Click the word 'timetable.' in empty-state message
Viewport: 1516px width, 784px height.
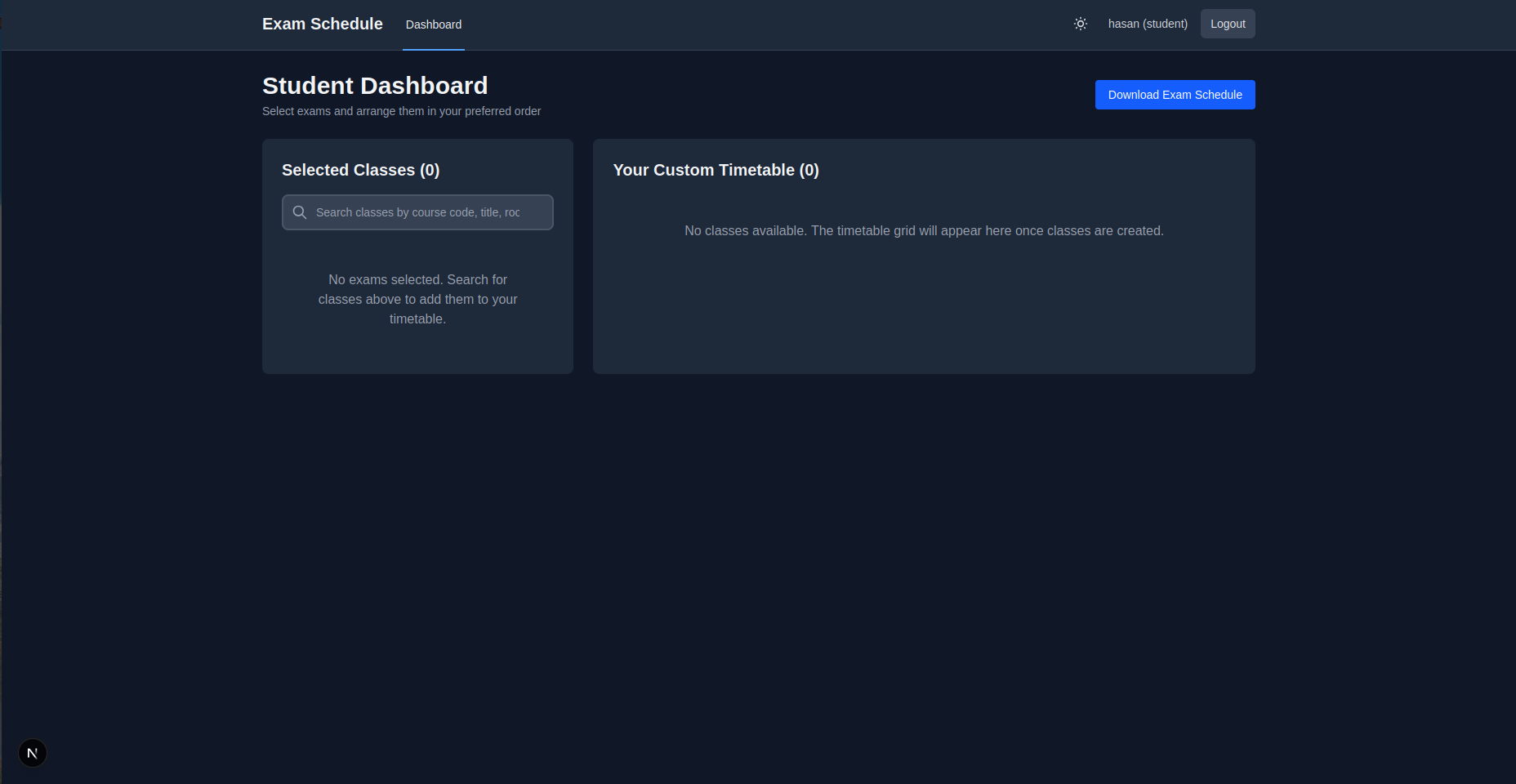[x=417, y=319]
